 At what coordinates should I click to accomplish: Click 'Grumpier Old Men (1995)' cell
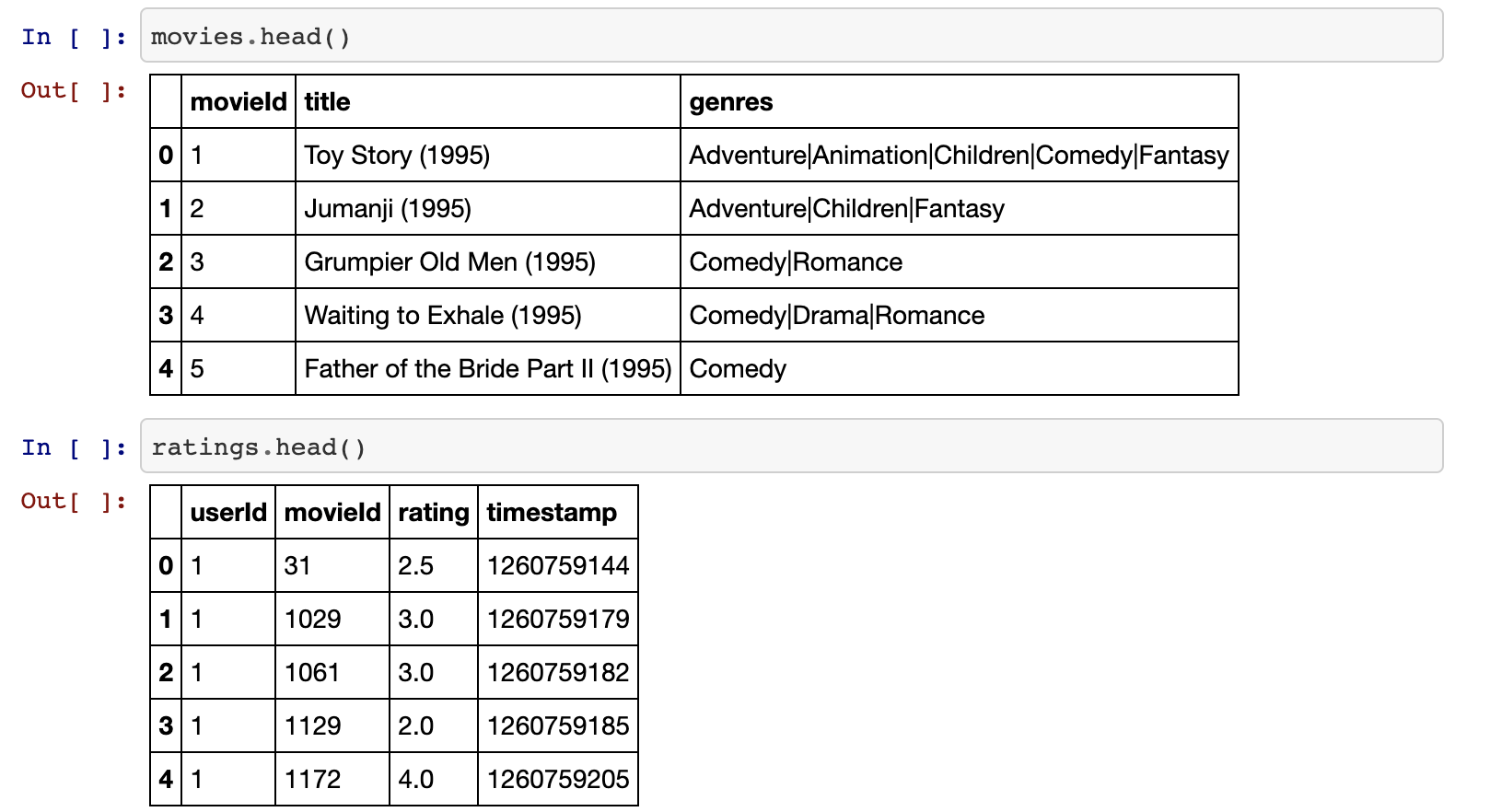[449, 262]
